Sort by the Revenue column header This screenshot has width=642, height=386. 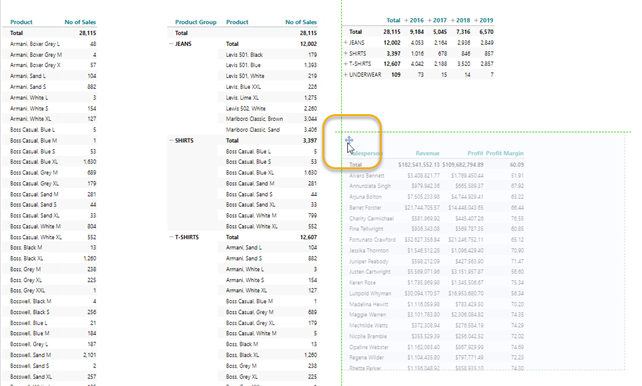pyautogui.click(x=427, y=153)
